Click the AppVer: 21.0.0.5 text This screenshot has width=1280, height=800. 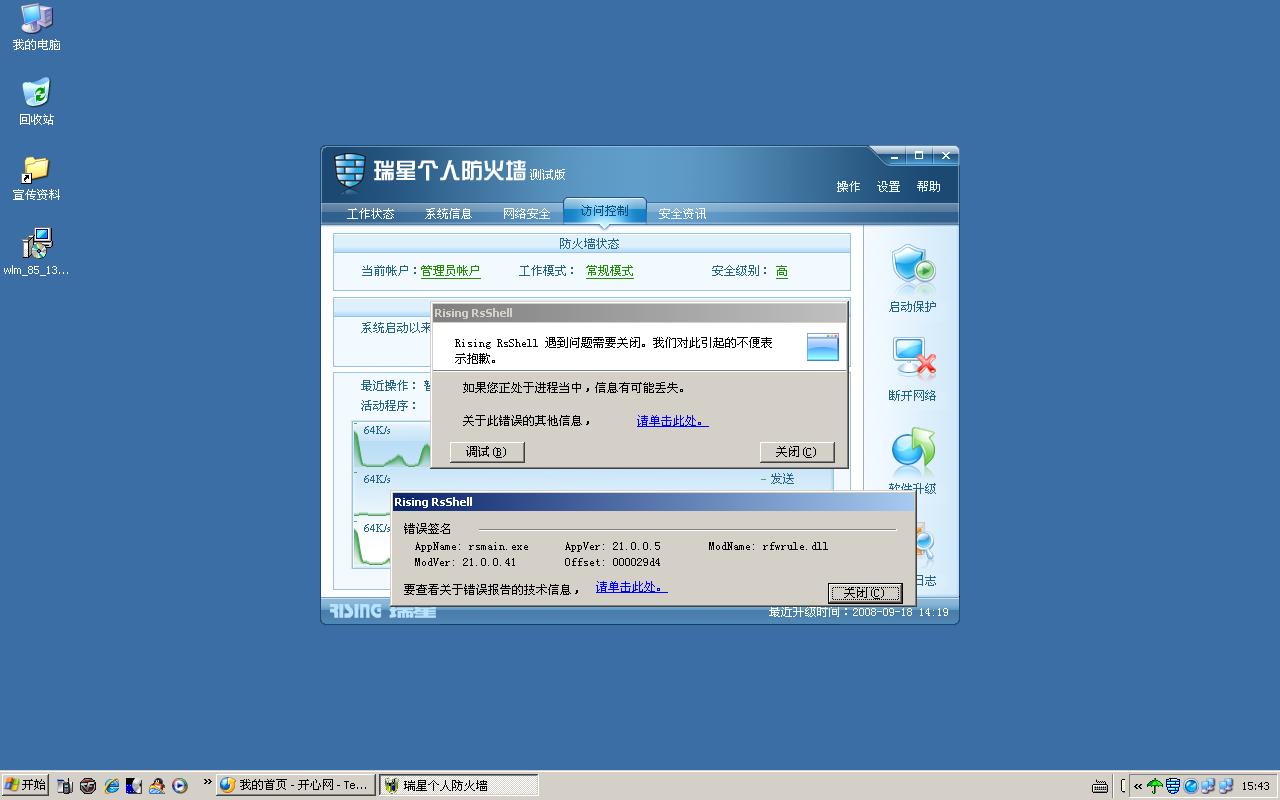click(612, 547)
